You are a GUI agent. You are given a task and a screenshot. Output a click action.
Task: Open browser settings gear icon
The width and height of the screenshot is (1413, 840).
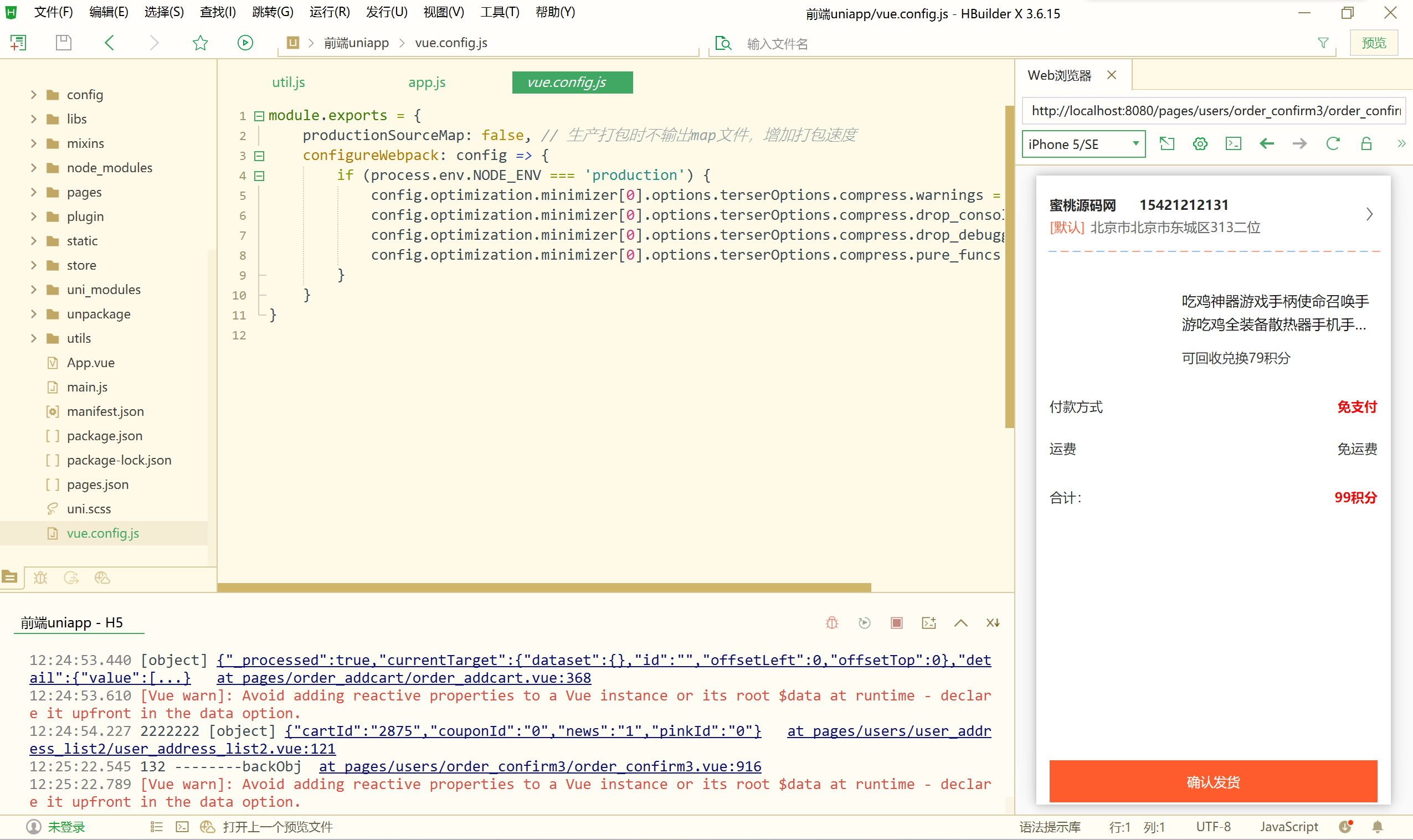click(1200, 144)
